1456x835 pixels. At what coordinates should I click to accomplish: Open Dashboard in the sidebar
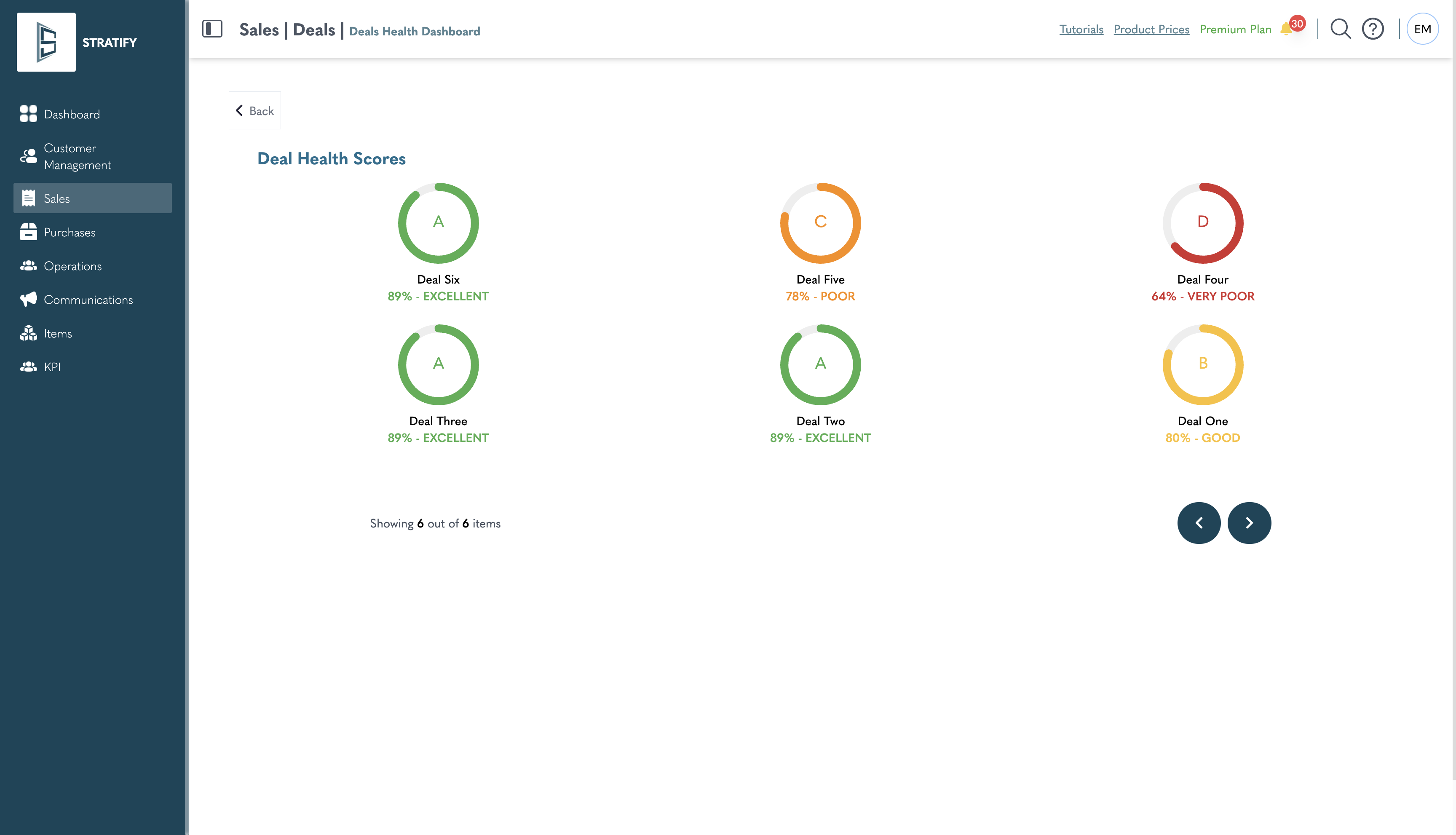tap(72, 114)
